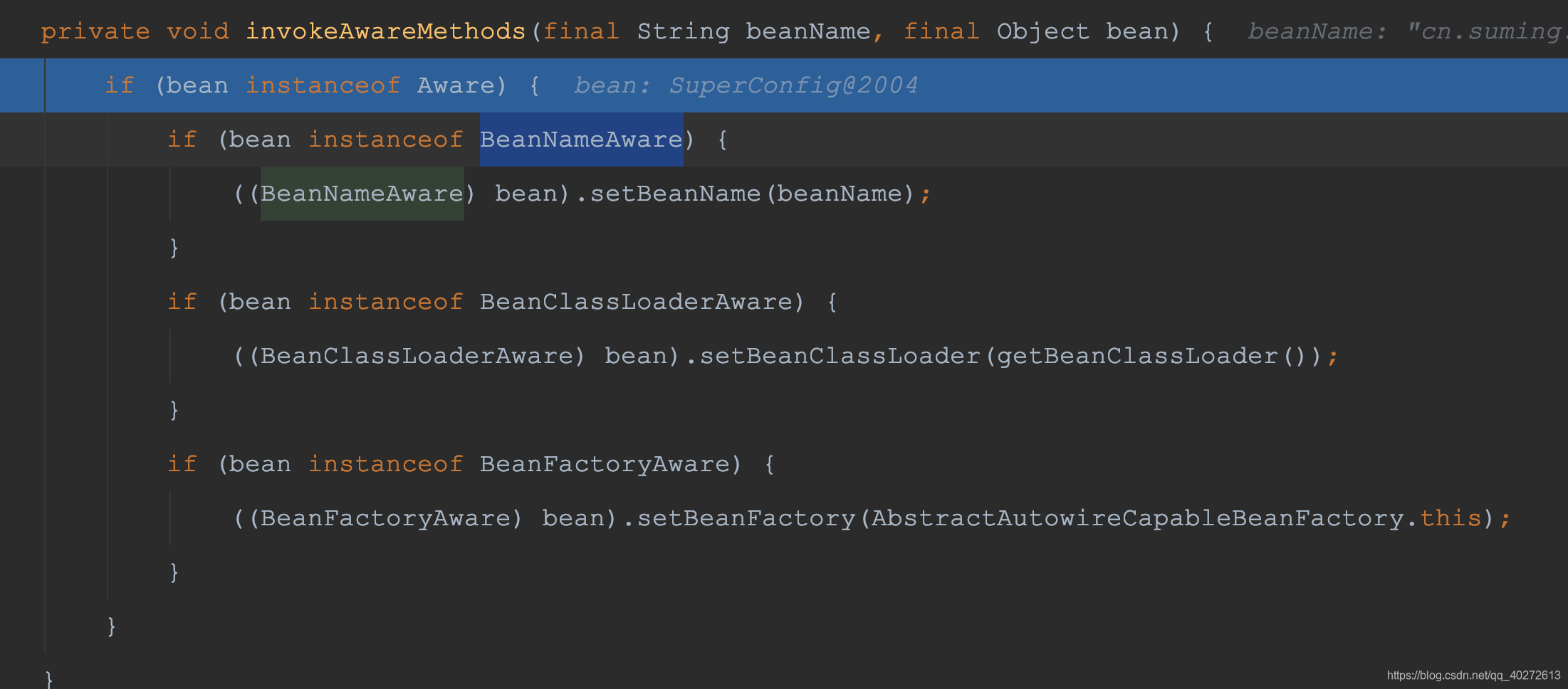Click BeanNameAware in the cast expression

click(362, 194)
